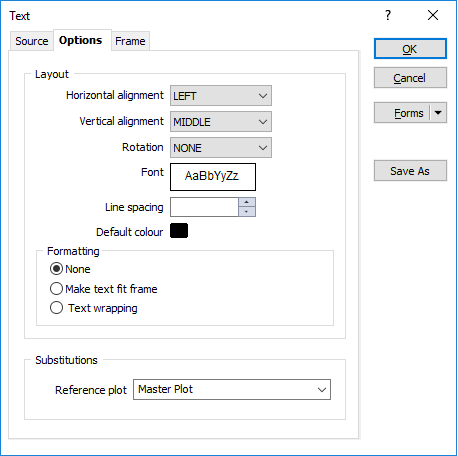Image resolution: width=458 pixels, height=456 pixels.
Task: Increase line spacing with up arrow
Action: click(x=247, y=202)
